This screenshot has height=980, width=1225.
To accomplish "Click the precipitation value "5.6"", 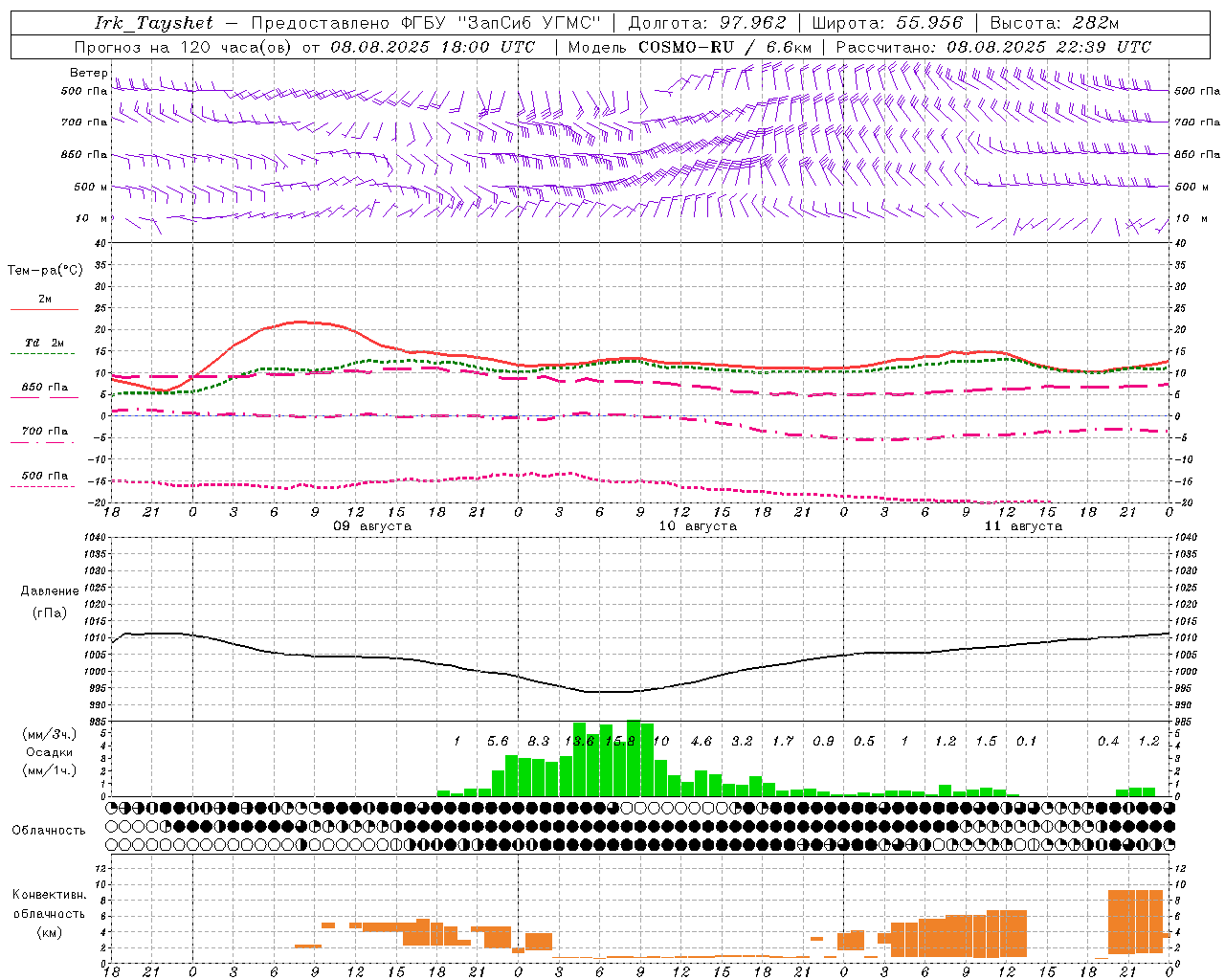I will 498,742.
